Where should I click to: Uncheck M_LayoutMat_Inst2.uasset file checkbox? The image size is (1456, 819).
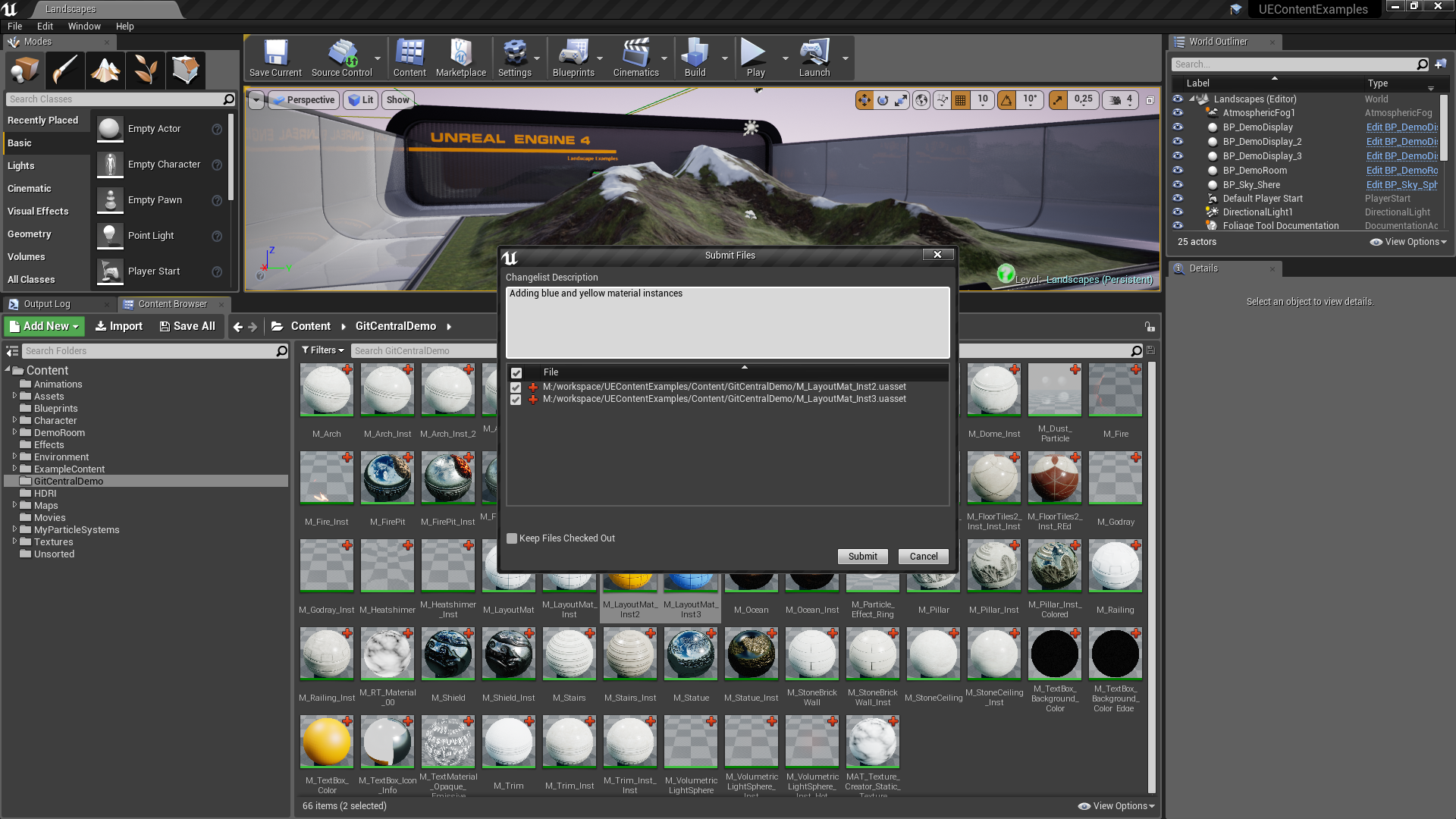coord(516,388)
